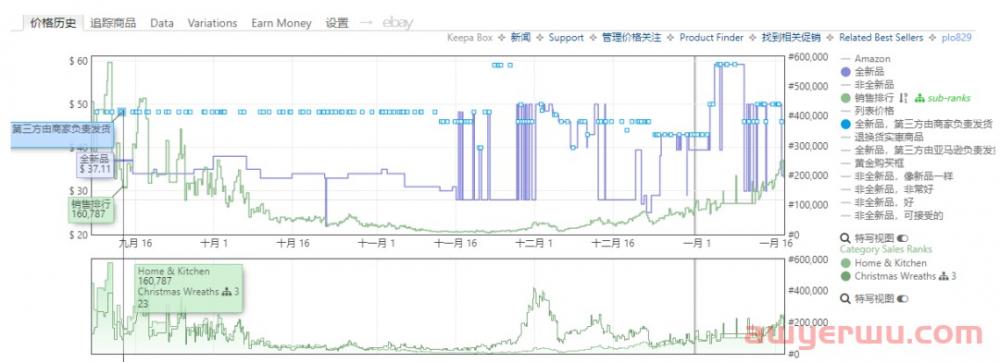
Task: Click the lower 特写视图 magnifier icon
Action: pyautogui.click(x=846, y=298)
